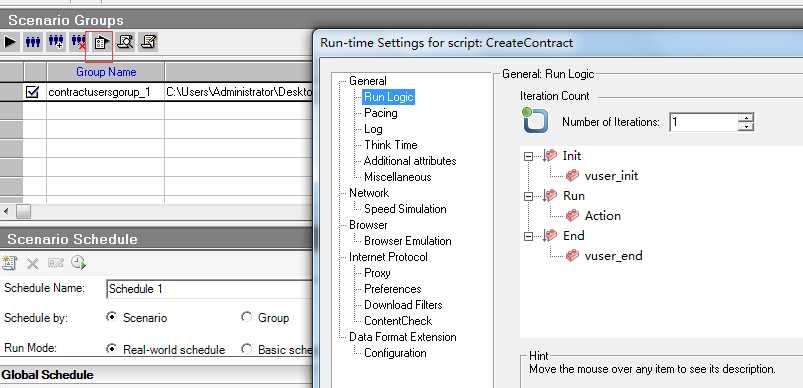The width and height of the screenshot is (803, 388).
Task: Select Run Logic in settings tree
Action: pos(389,97)
